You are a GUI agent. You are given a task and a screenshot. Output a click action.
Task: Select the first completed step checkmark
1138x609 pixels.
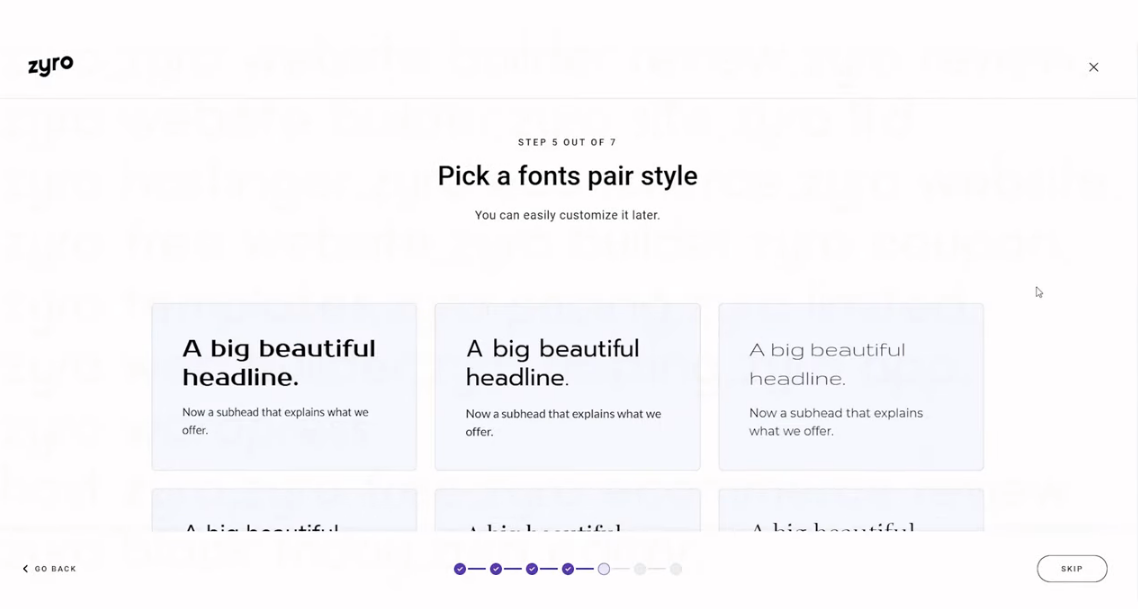click(x=460, y=569)
